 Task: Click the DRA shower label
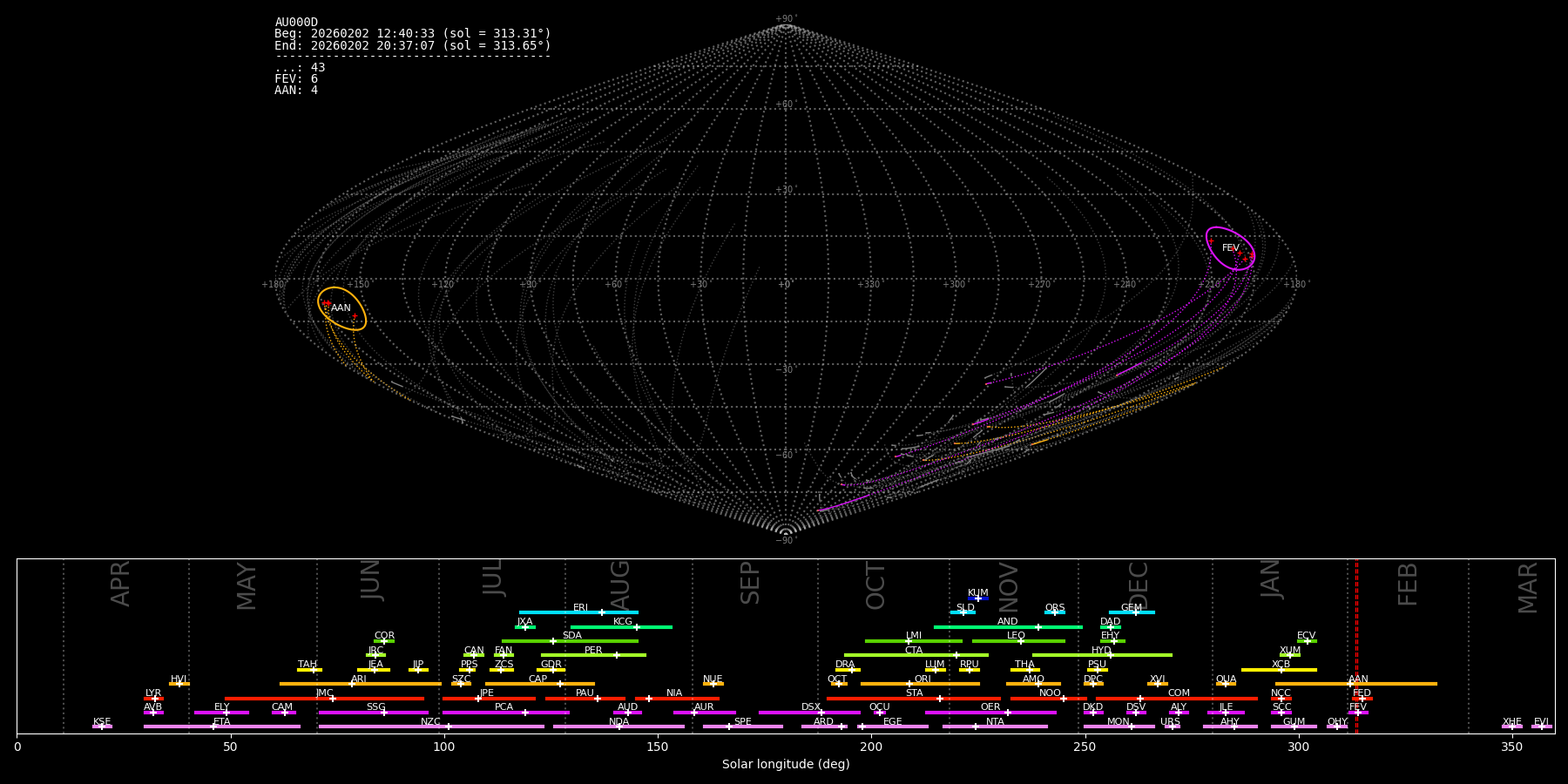(x=845, y=665)
